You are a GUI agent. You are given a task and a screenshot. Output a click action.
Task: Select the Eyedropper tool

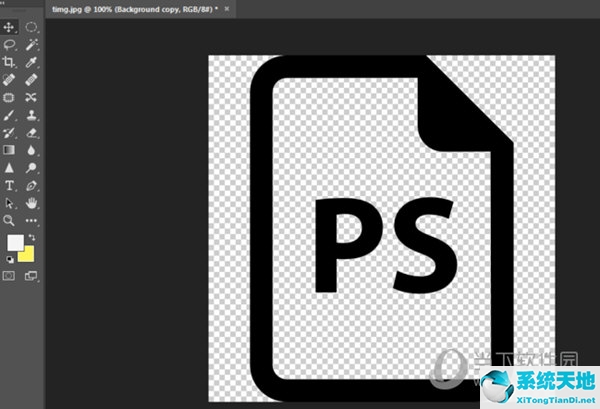pos(32,62)
